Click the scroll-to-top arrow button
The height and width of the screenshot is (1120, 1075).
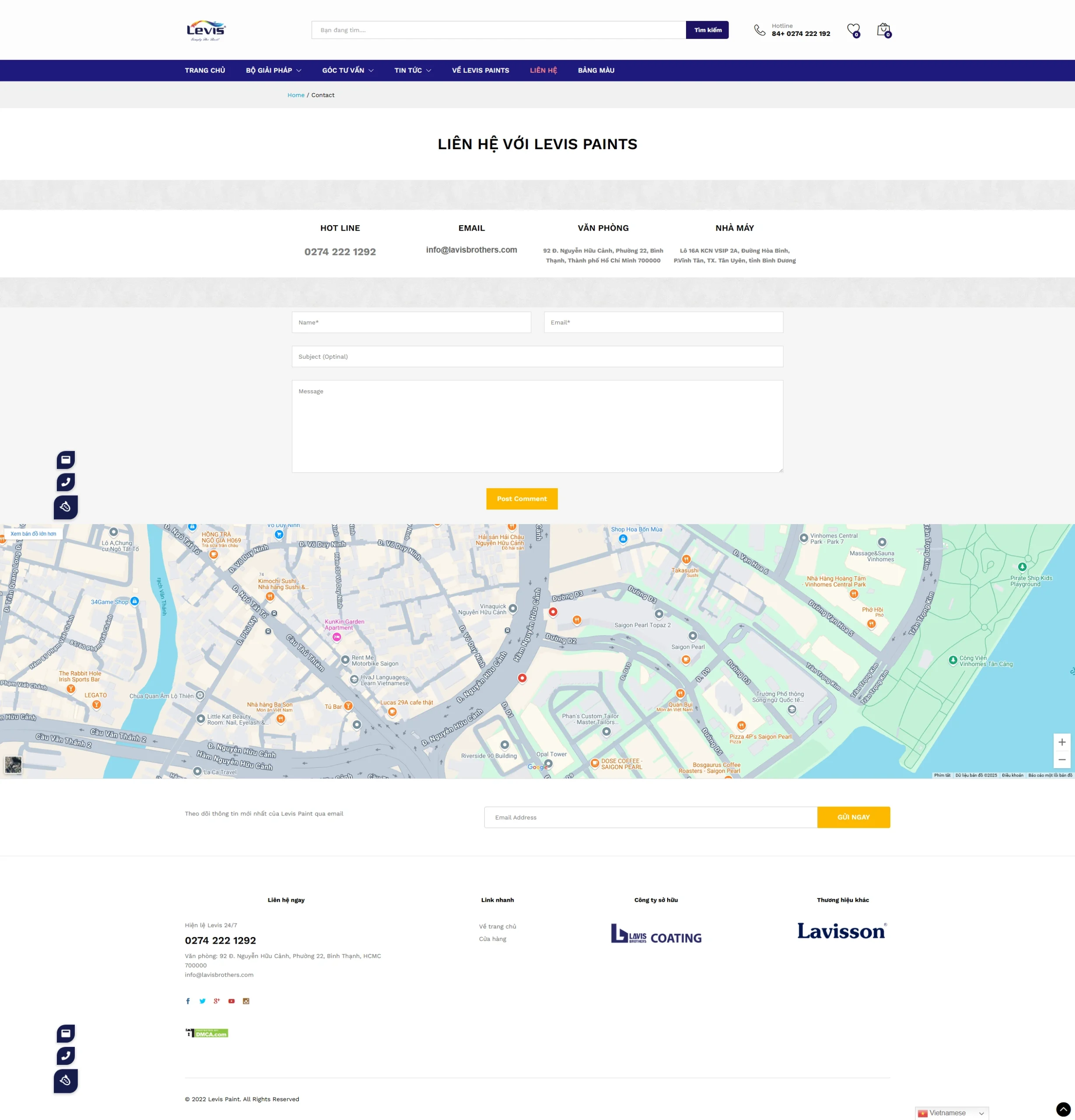point(1063,1109)
